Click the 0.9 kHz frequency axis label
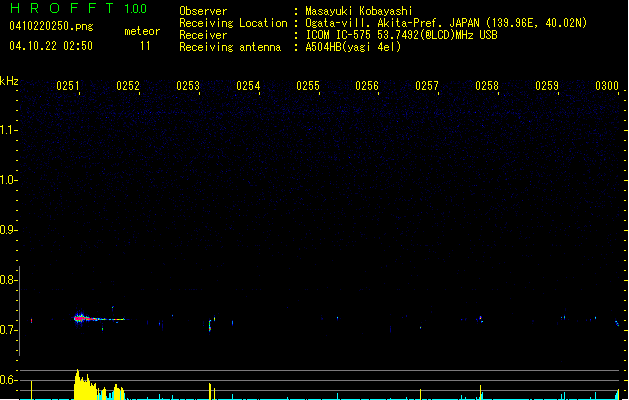 [8, 230]
